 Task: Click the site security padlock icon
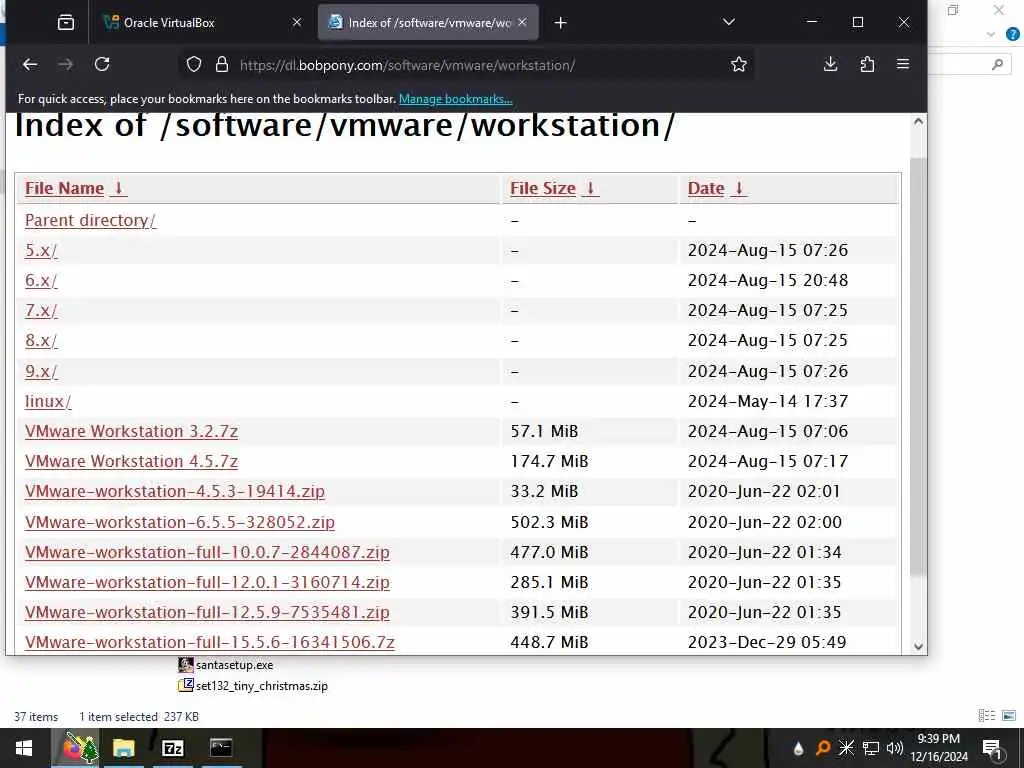[222, 64]
